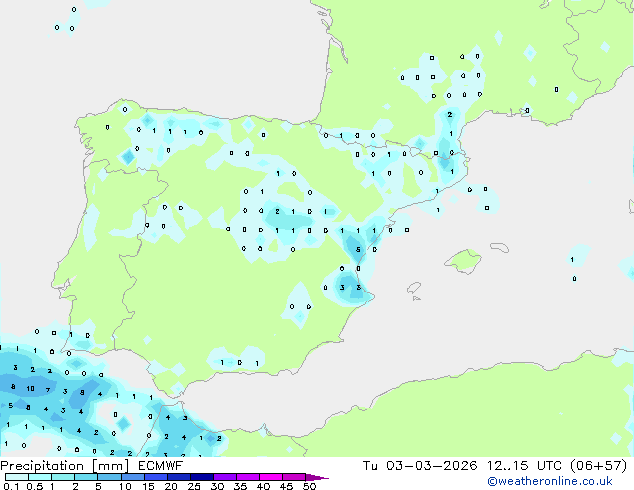
Task: Click the Ibiza island outline
Action: point(414,288)
